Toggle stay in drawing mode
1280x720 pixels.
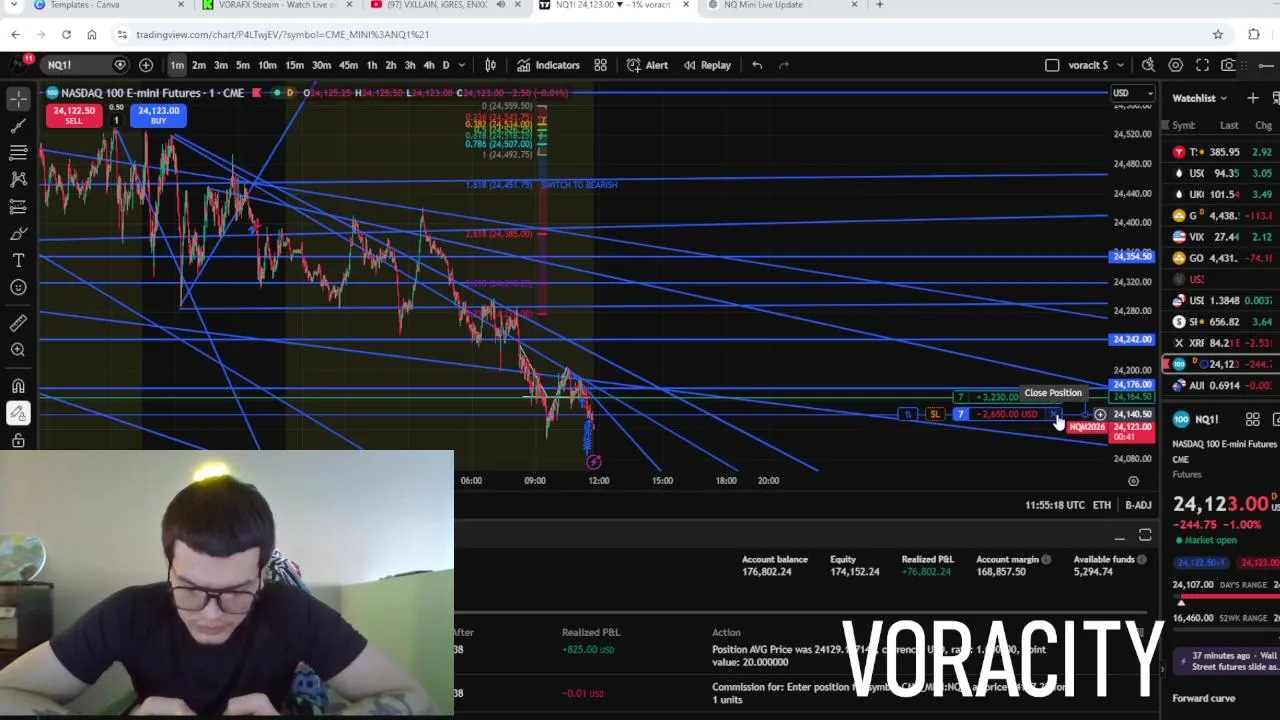pos(18,413)
